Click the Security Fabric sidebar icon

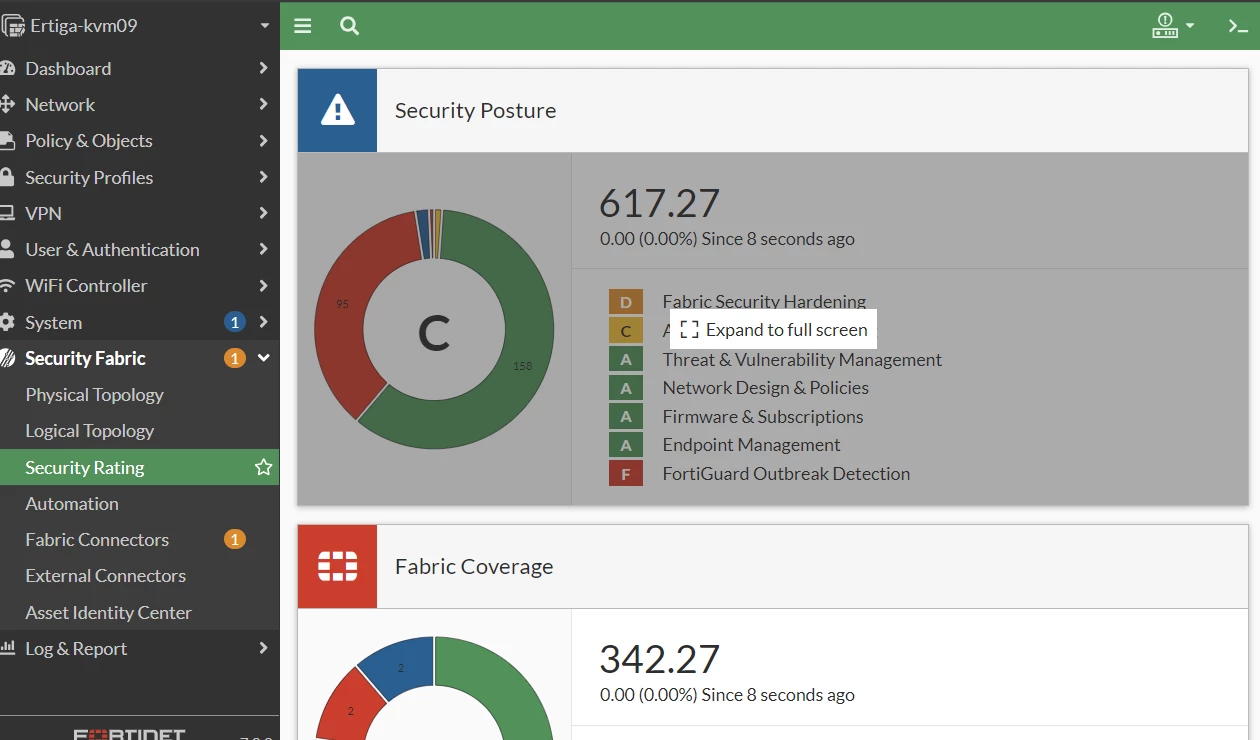point(7,358)
